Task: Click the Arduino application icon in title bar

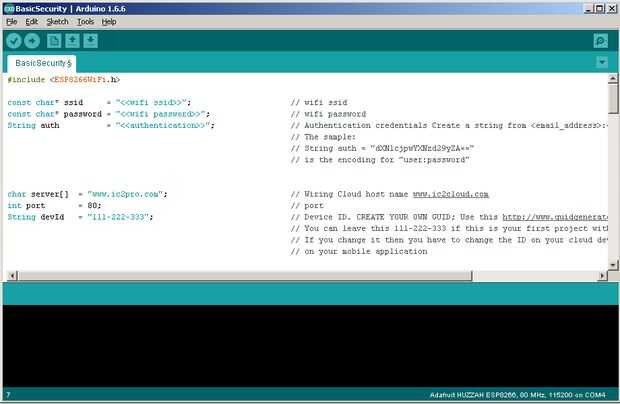Action: [9, 9]
